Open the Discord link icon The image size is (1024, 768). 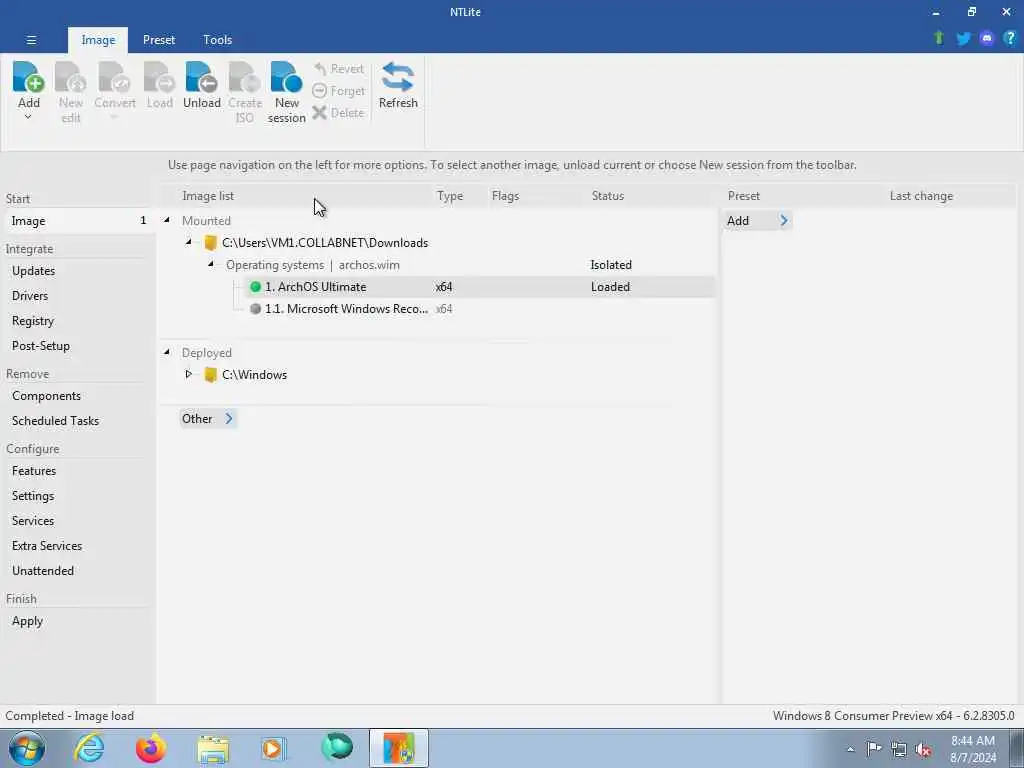tap(987, 39)
